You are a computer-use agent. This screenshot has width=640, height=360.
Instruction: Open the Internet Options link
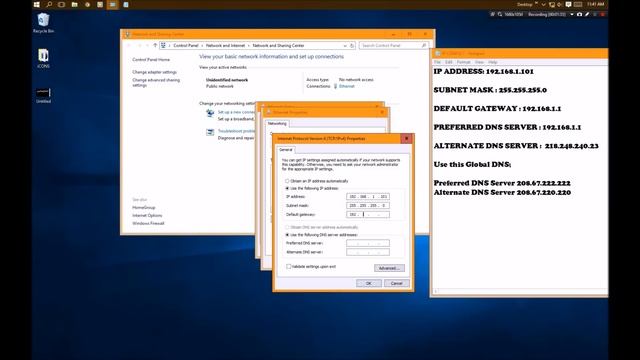click(147, 216)
